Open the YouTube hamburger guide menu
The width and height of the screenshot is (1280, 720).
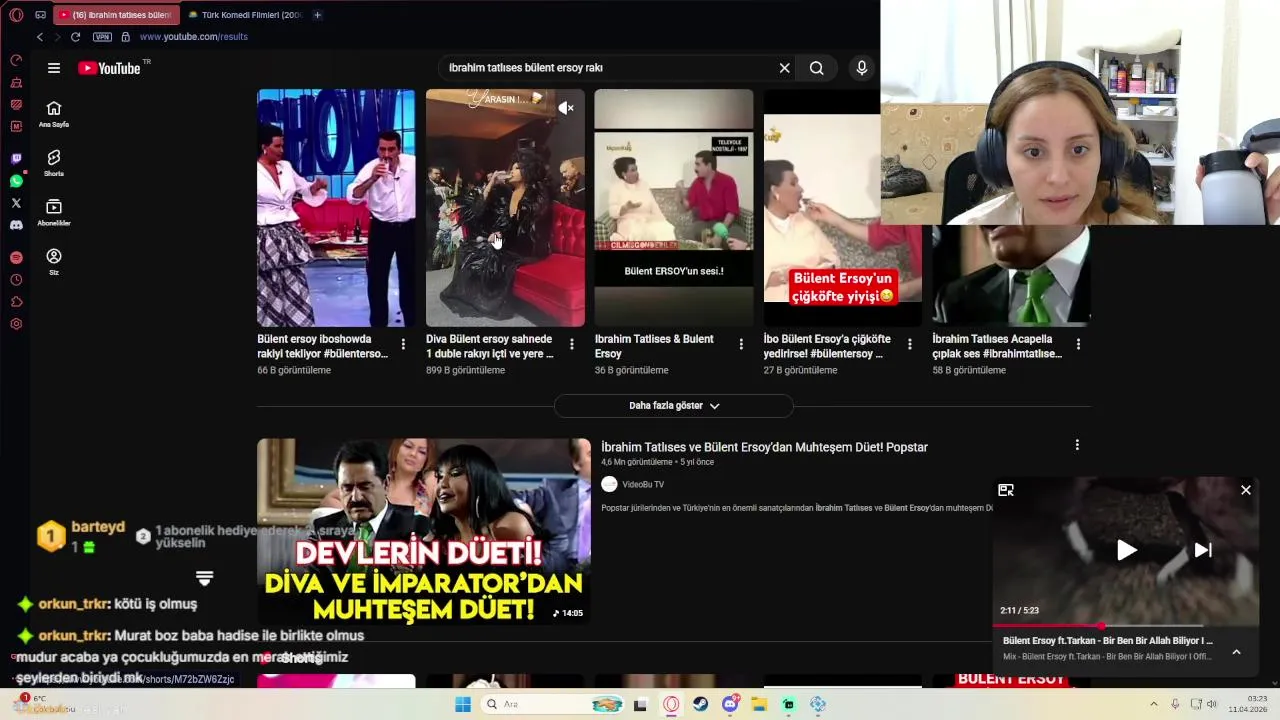[54, 68]
